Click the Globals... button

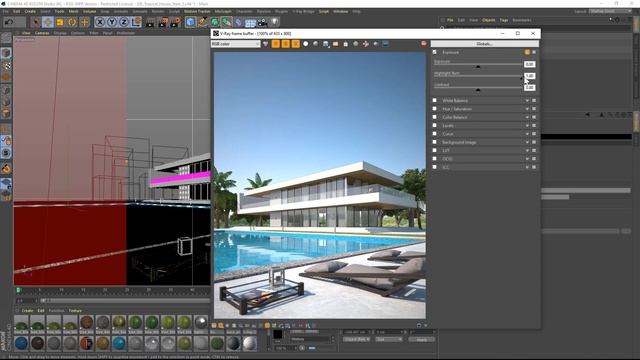[484, 44]
